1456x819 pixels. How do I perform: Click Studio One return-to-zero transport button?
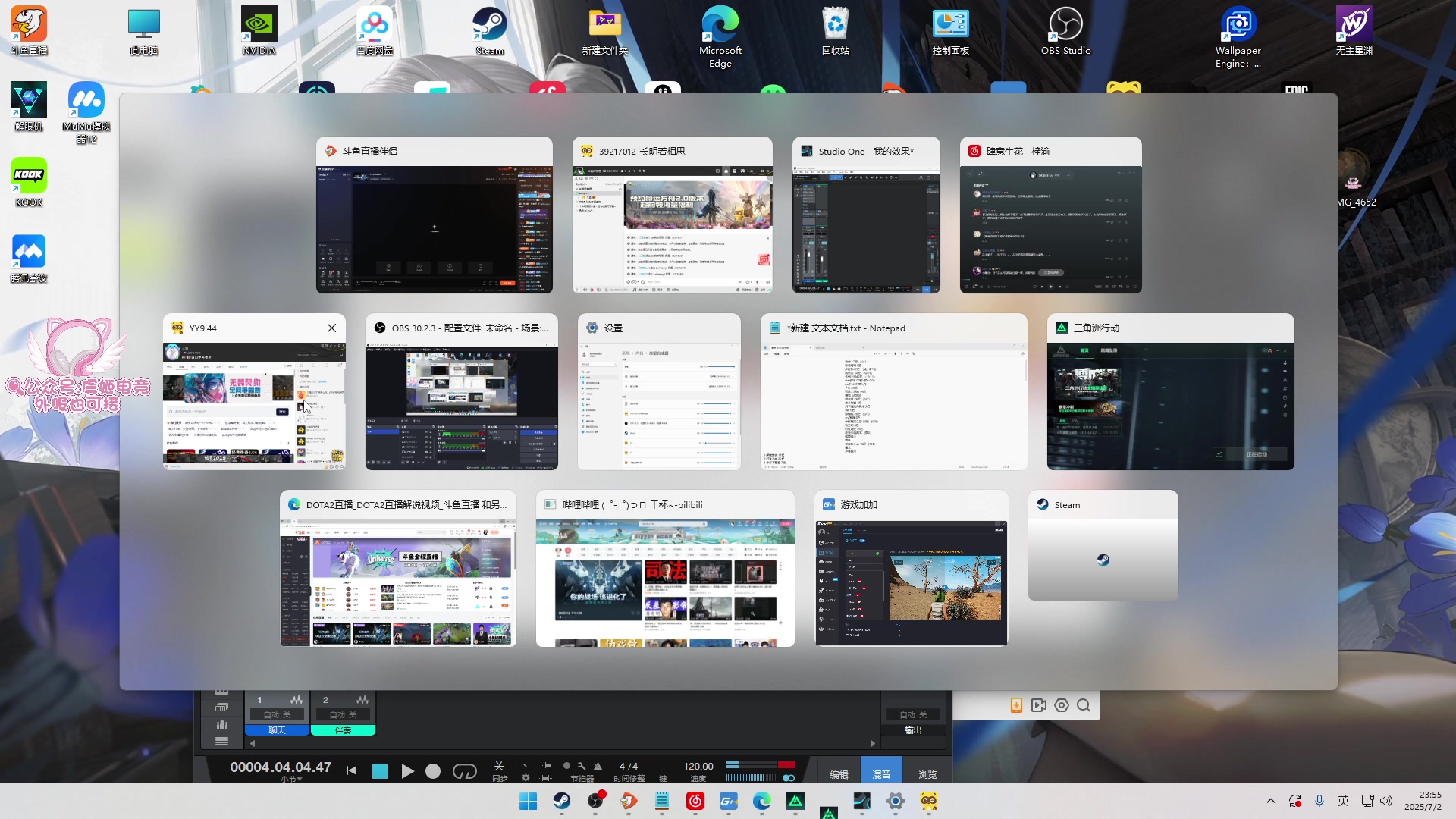[352, 770]
